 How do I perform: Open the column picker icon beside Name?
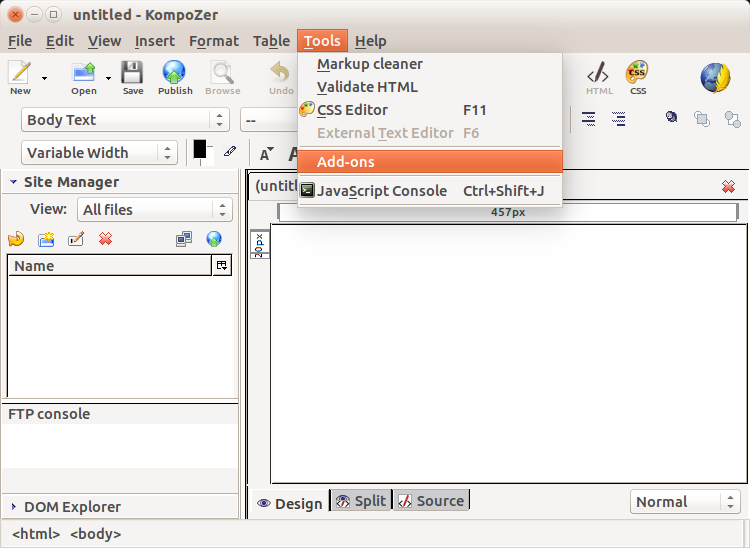[x=222, y=265]
